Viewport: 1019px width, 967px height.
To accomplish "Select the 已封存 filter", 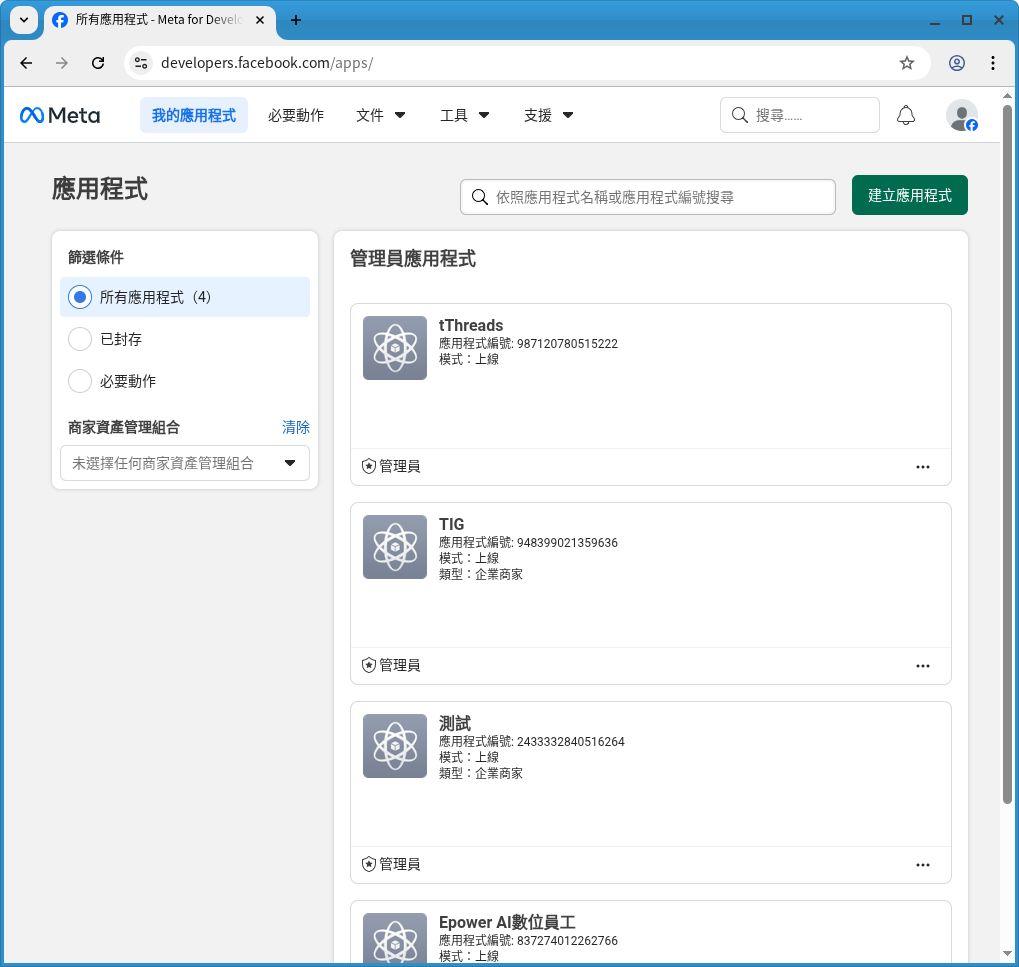I will tap(80, 339).
